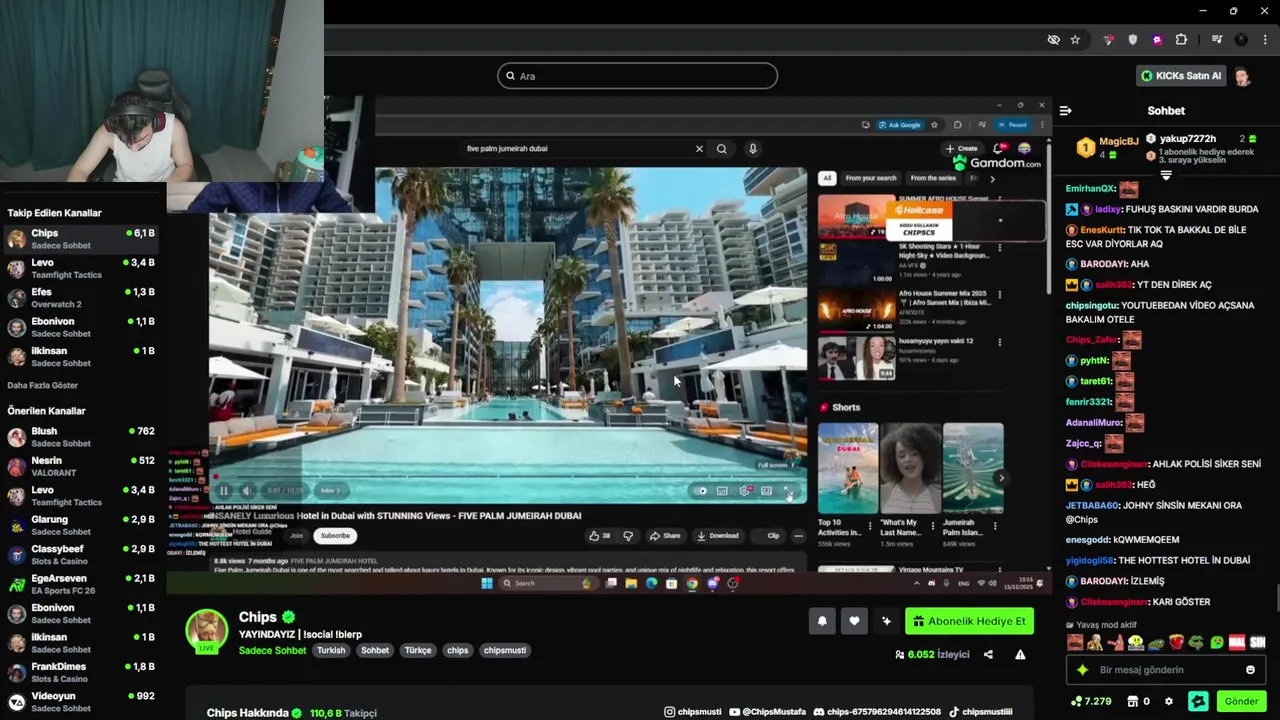Open more actions menu beside Clip
Image resolution: width=1280 pixels, height=720 pixels.
pos(798,536)
